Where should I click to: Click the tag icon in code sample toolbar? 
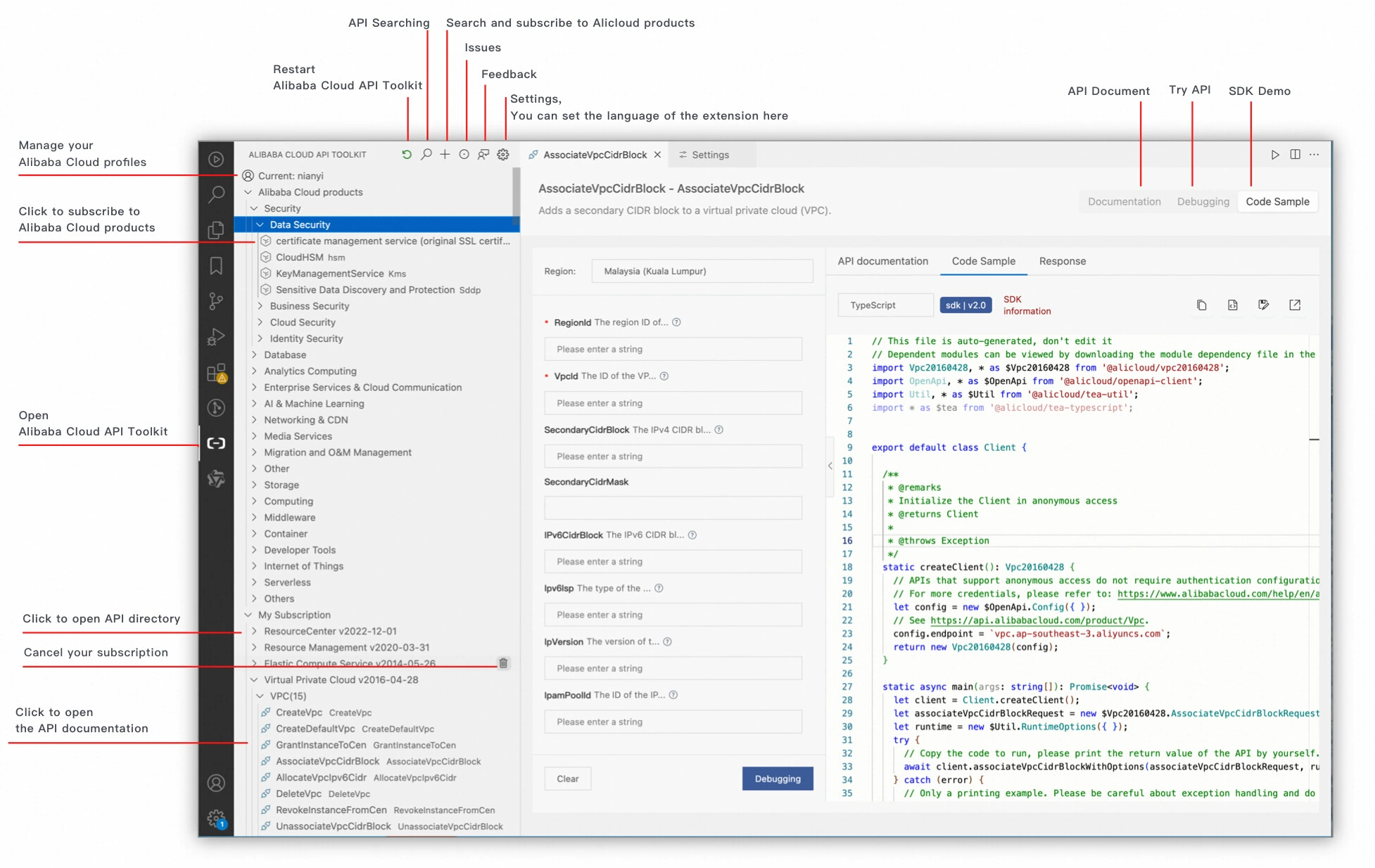[1264, 305]
